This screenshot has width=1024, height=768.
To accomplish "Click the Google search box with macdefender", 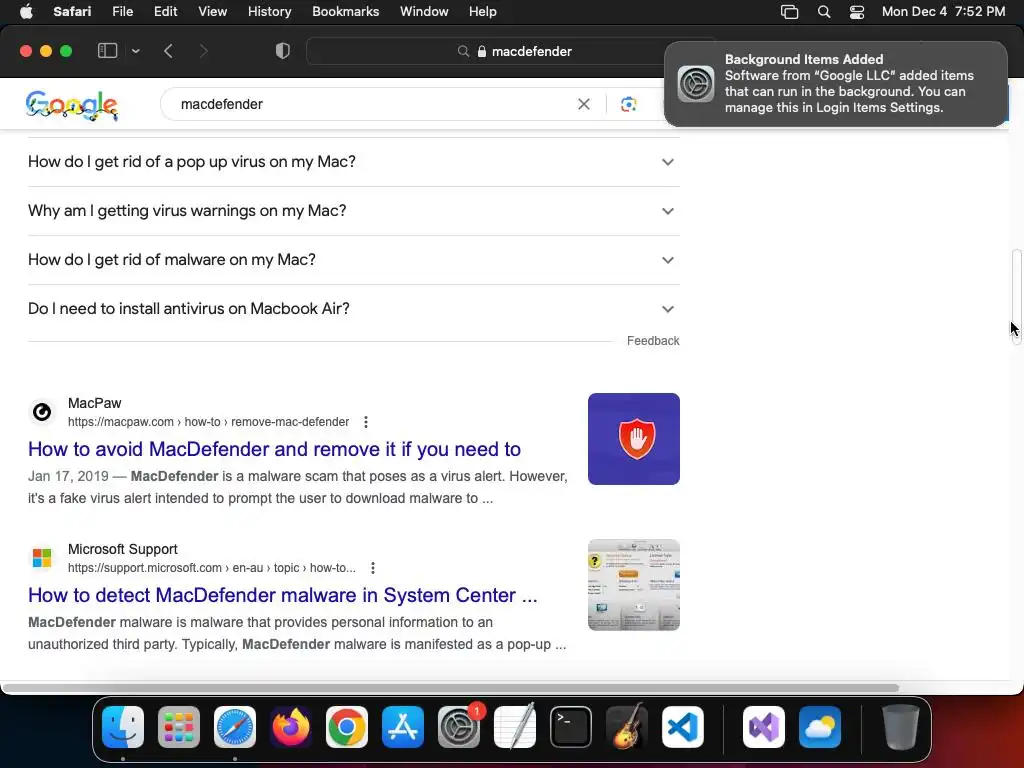I will tap(372, 104).
